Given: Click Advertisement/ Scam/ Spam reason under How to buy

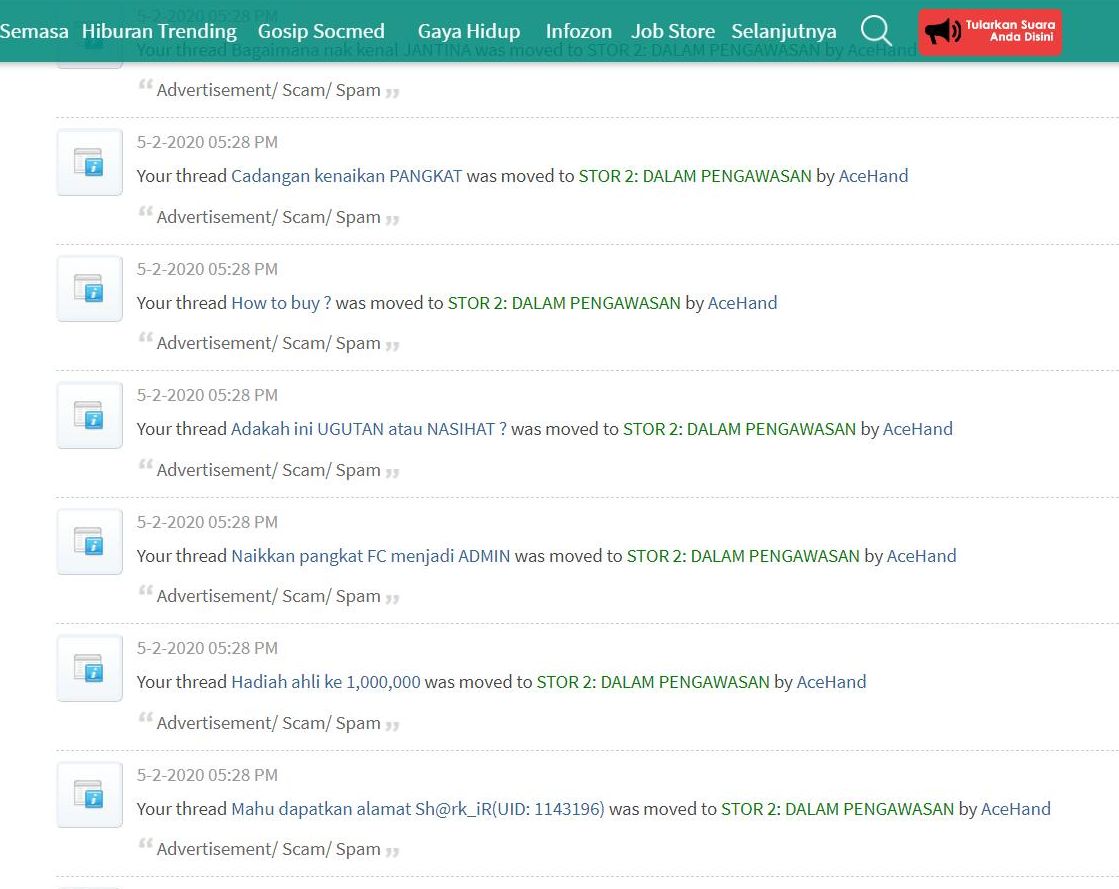Looking at the screenshot, I should pyautogui.click(x=268, y=343).
